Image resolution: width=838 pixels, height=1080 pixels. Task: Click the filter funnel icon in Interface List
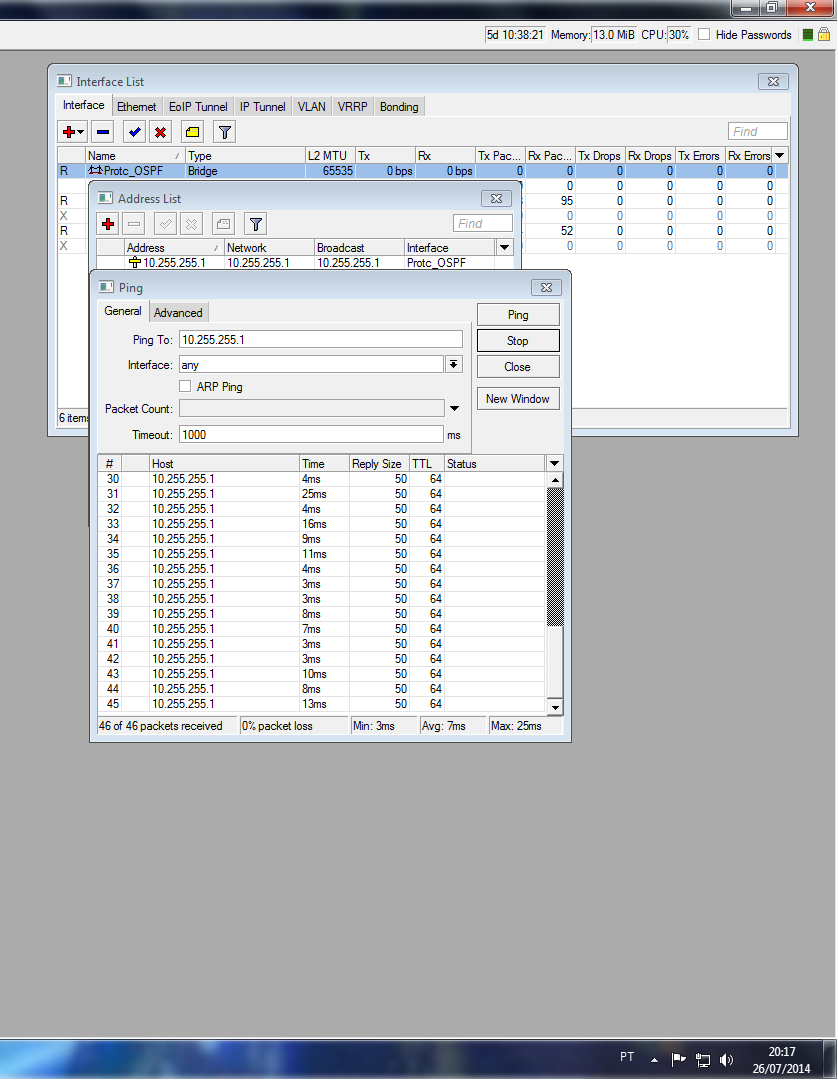tap(225, 132)
